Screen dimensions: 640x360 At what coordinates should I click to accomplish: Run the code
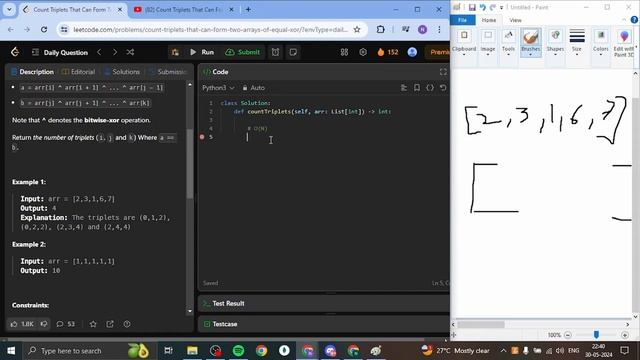(202, 52)
